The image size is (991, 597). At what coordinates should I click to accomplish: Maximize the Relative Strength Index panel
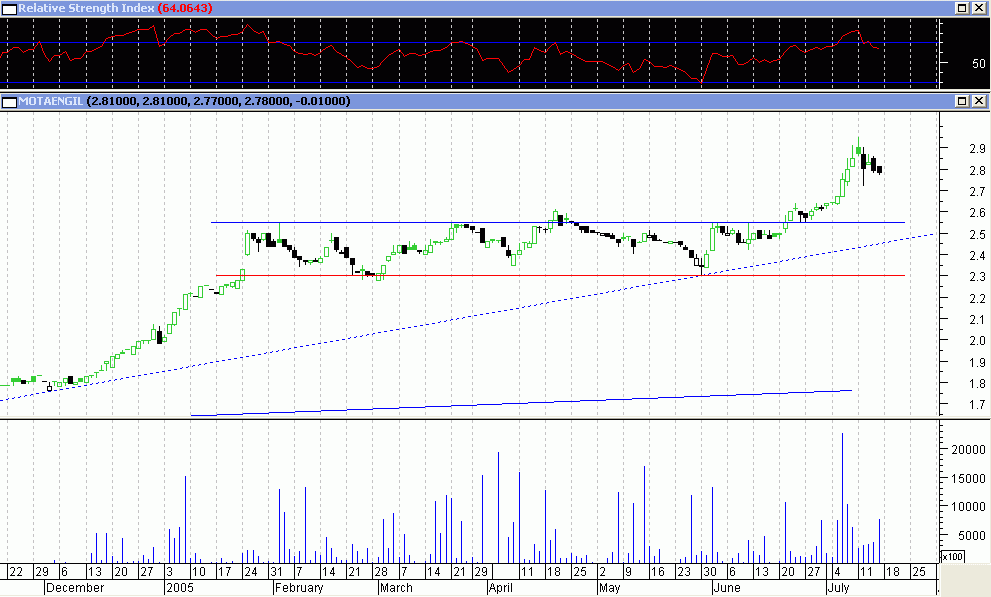click(961, 8)
